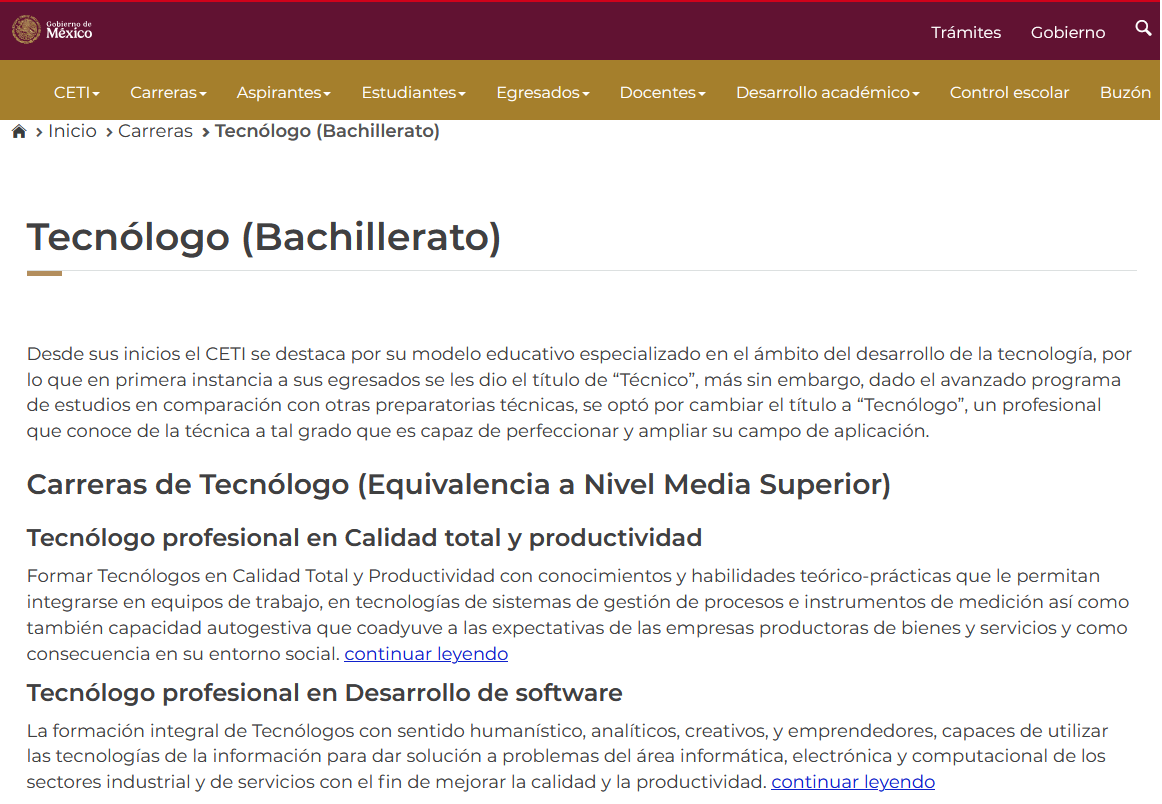Click heading 'Tecnólogo profesional en Desarrollo de software'
1162x804 pixels.
[x=325, y=693]
